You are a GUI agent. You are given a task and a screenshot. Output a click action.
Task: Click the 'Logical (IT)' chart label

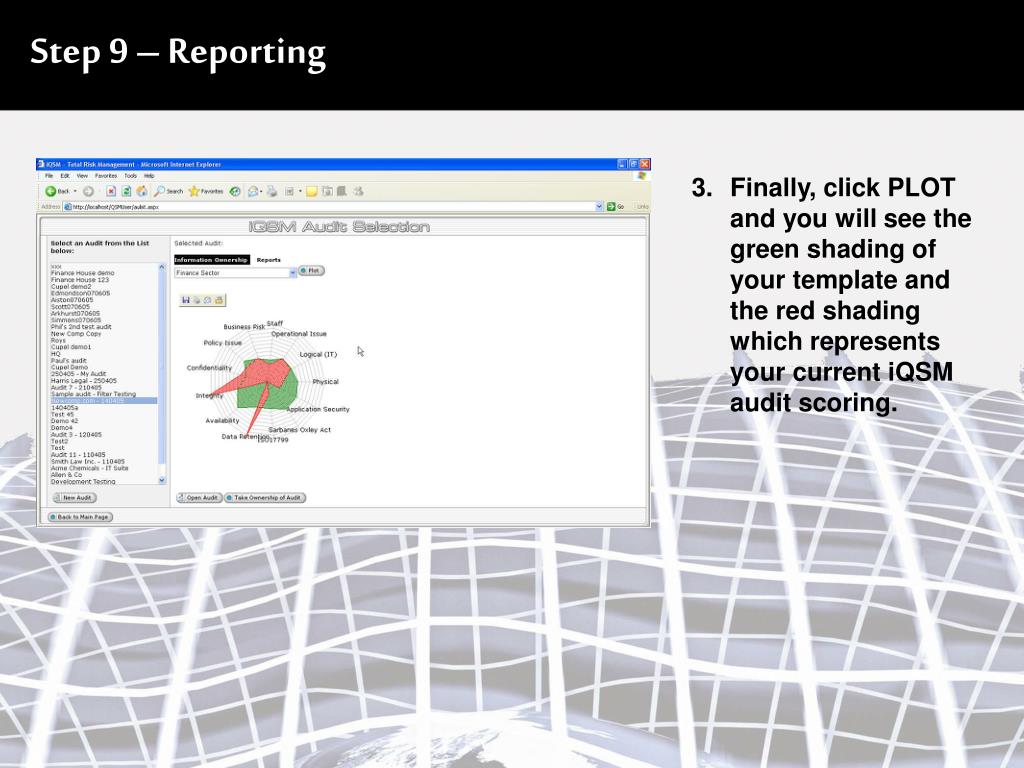318,355
